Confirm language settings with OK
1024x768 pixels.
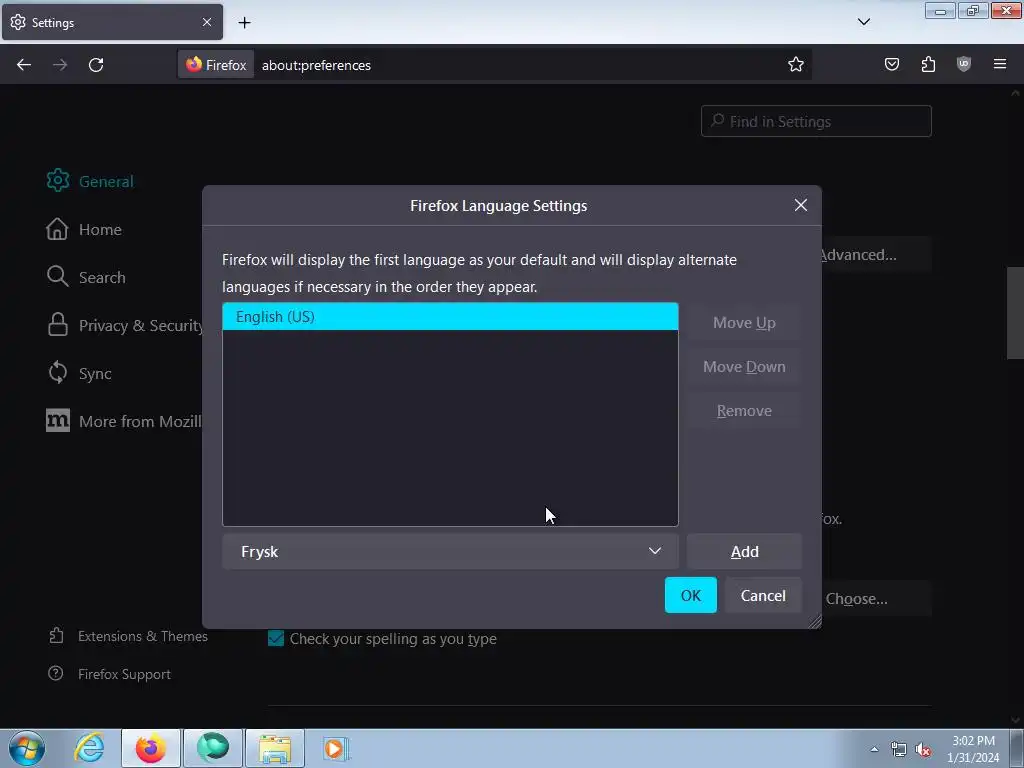[x=690, y=595]
